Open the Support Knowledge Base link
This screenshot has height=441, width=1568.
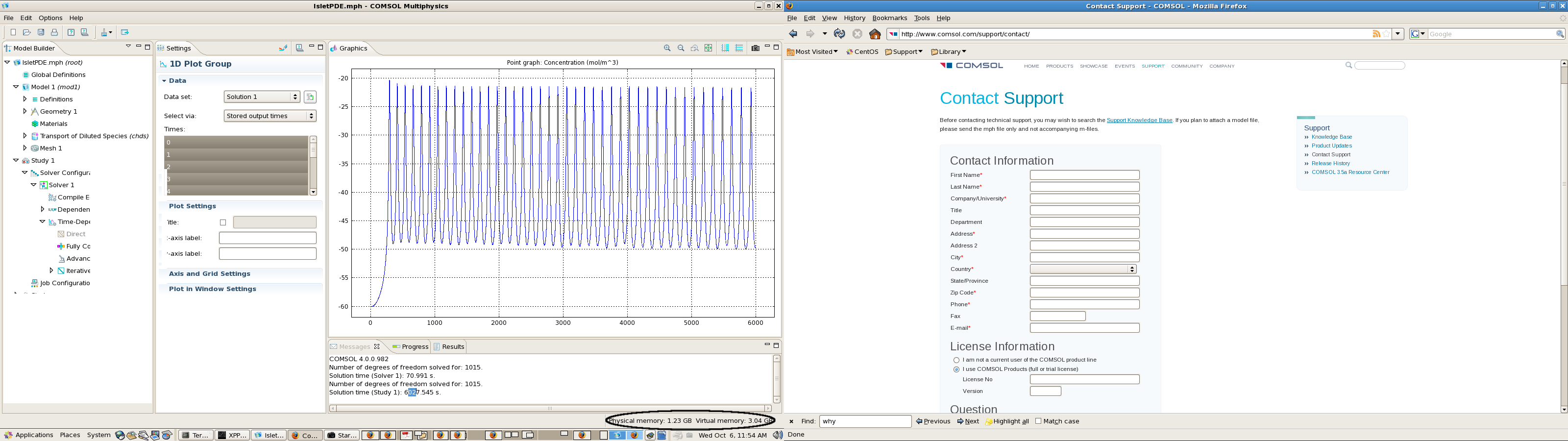click(1139, 120)
